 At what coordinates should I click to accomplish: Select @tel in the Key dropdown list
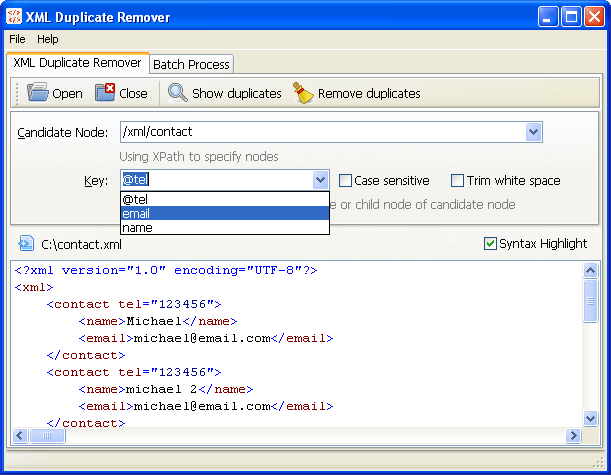click(225, 199)
